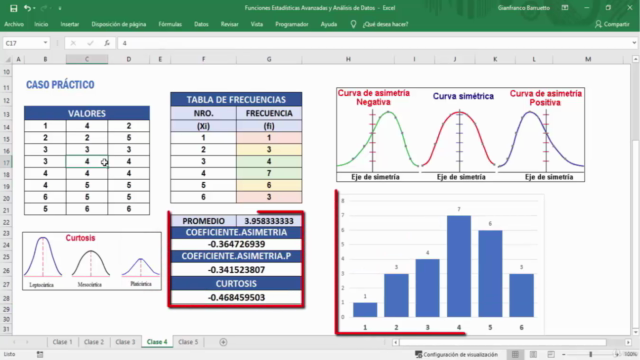Expand the Name Box dropdown arrow

coord(45,43)
